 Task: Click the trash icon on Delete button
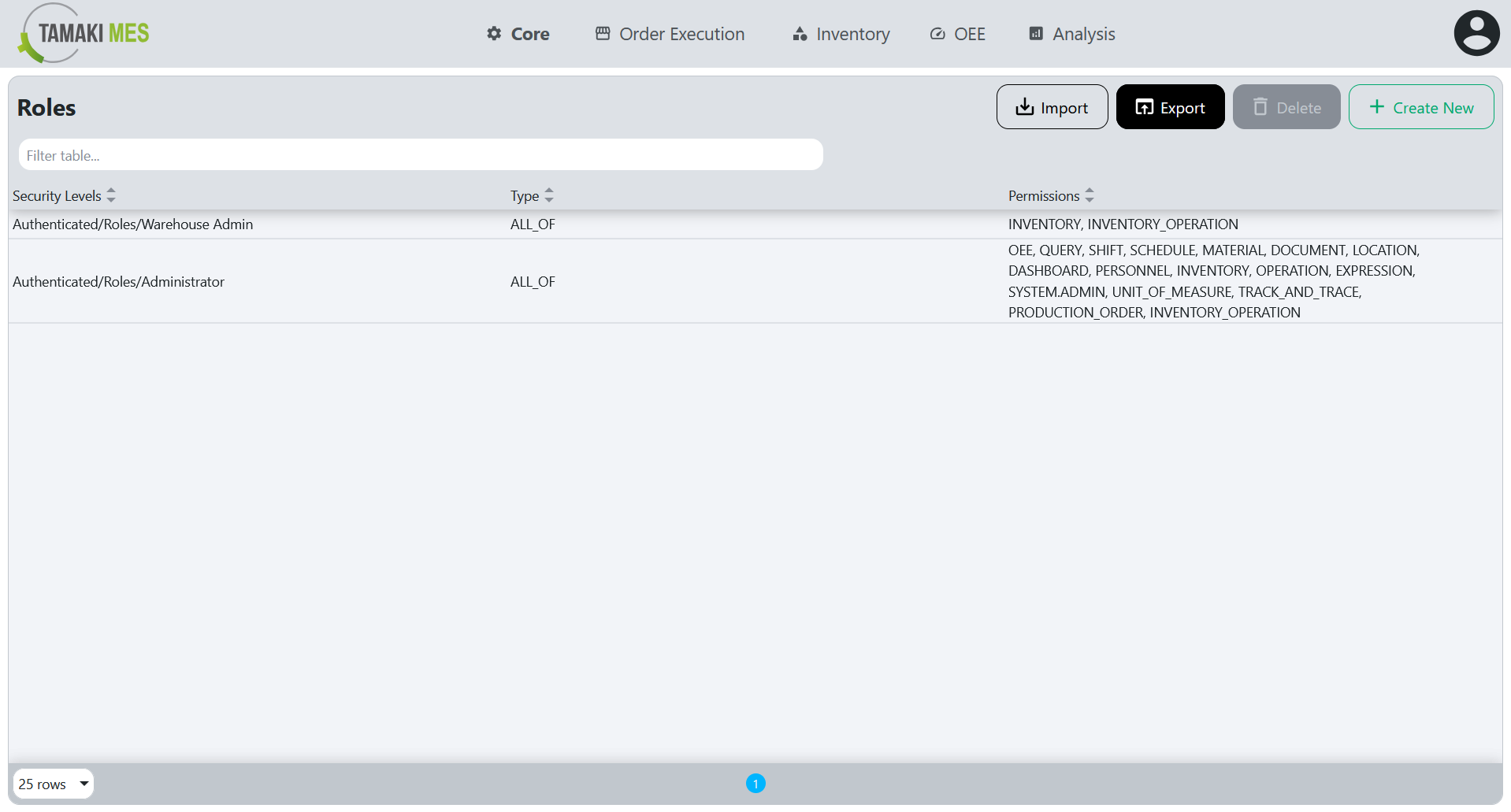click(x=1261, y=106)
